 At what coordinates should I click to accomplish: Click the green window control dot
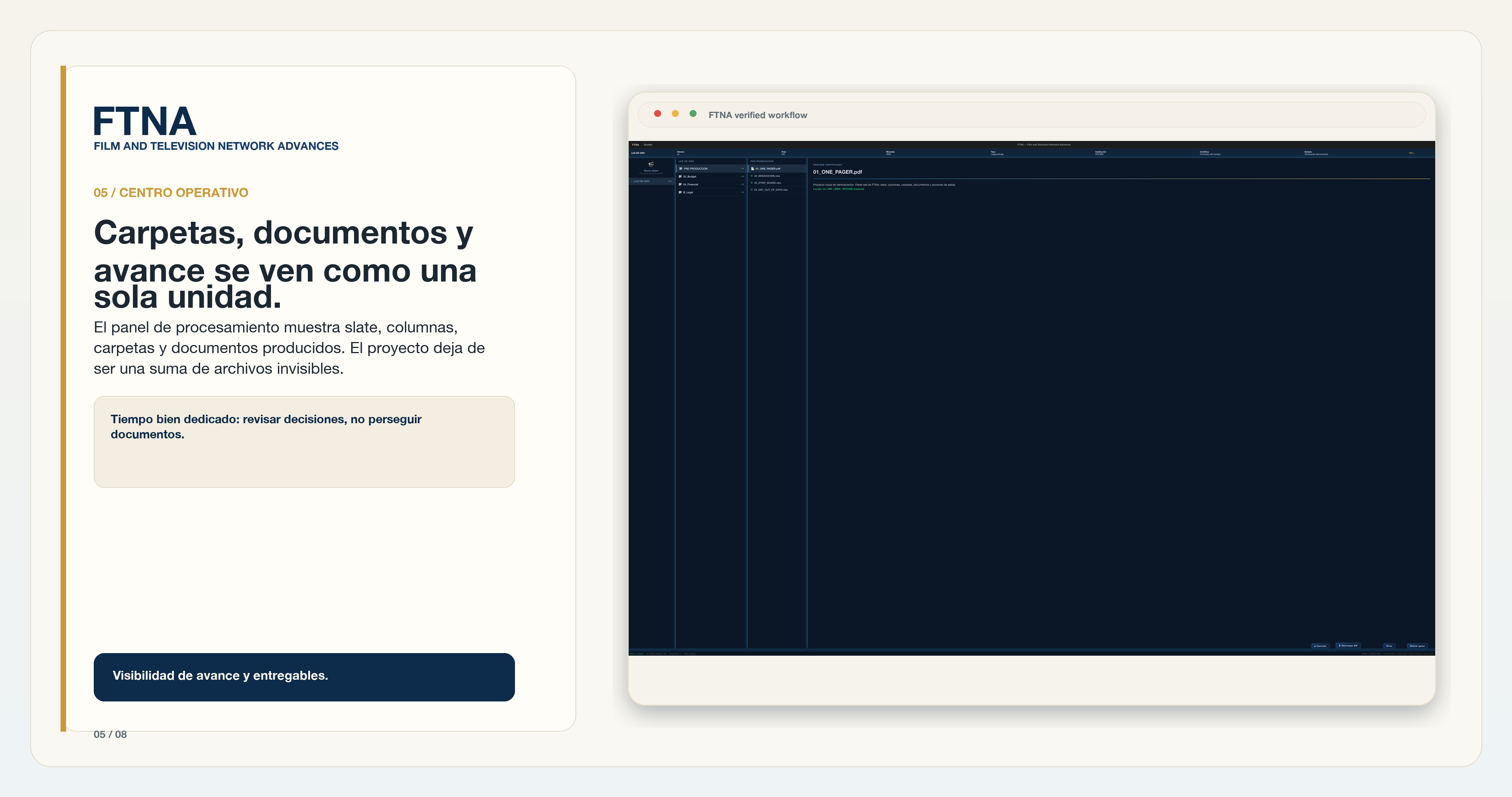[x=693, y=114]
